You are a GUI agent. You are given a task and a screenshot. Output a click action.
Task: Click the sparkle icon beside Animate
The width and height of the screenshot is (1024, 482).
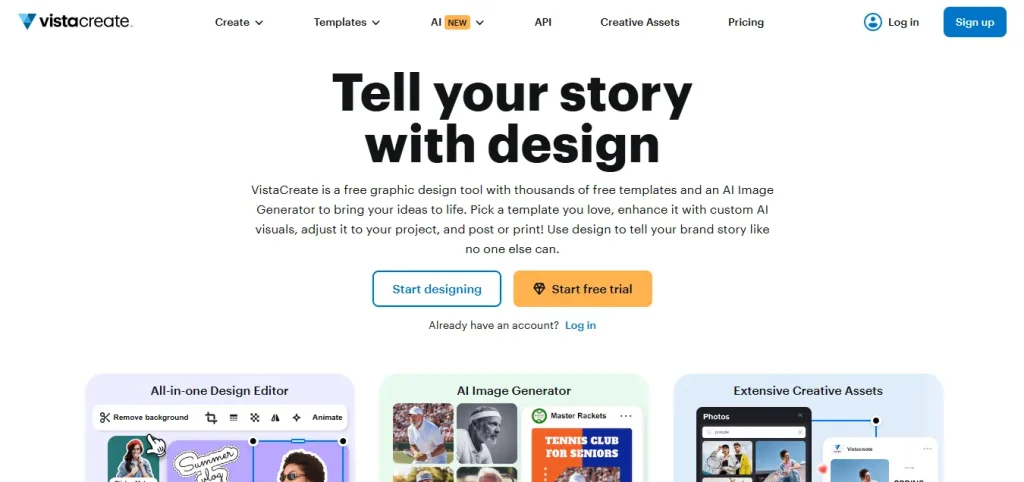coord(296,417)
